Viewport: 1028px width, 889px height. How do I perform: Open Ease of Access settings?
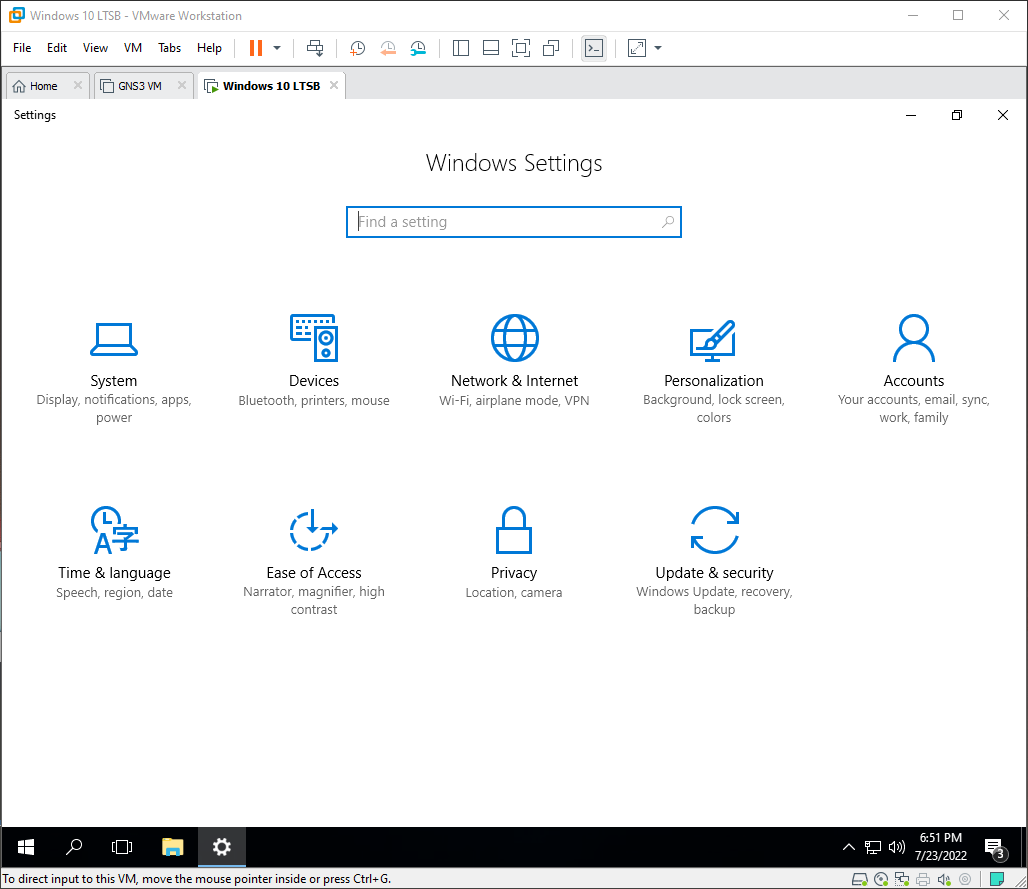[x=314, y=563]
